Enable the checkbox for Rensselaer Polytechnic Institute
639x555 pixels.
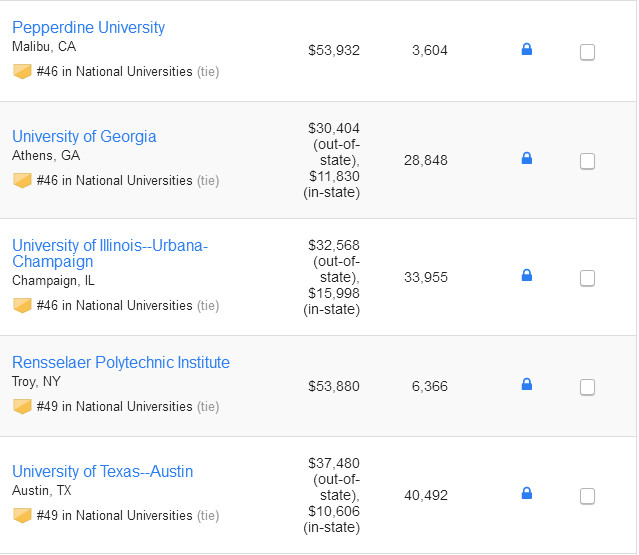pyautogui.click(x=587, y=387)
